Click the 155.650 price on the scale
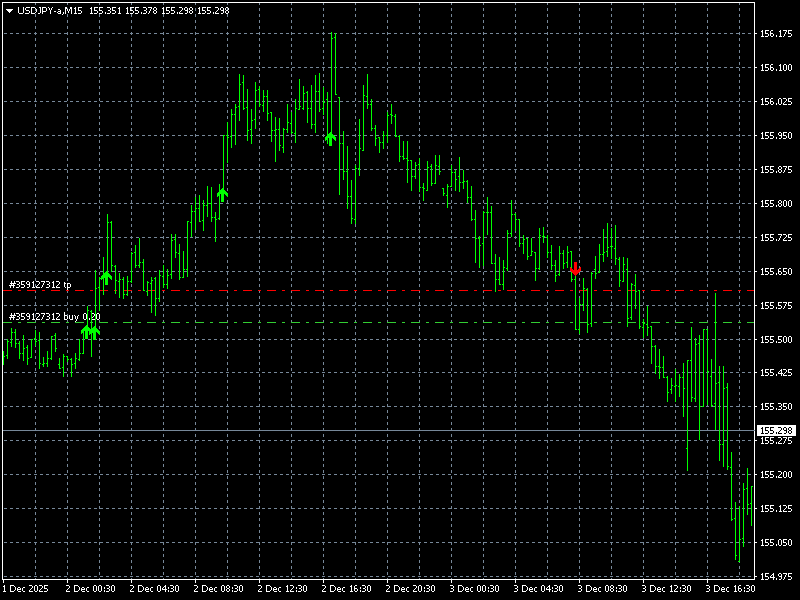 [770, 271]
